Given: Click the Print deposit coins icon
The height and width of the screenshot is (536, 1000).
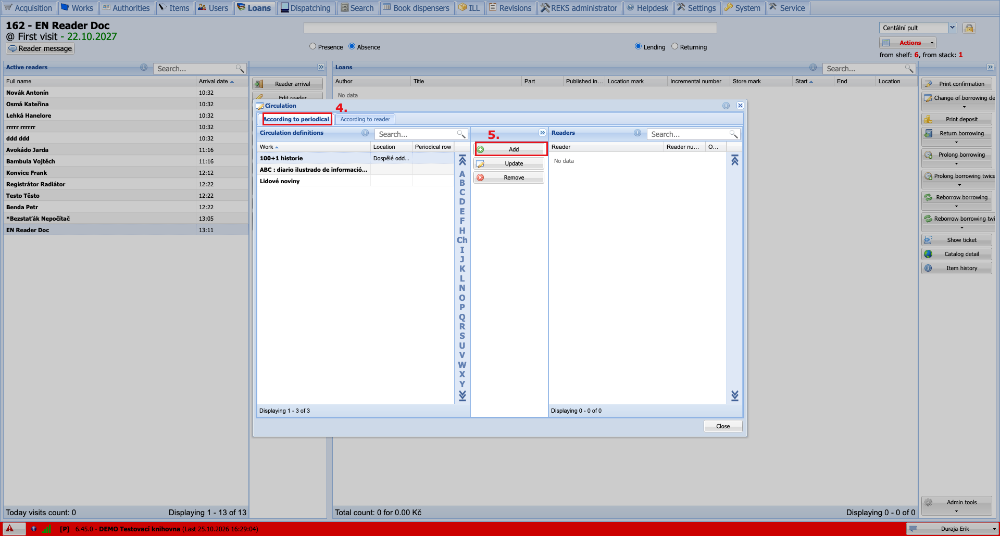Looking at the screenshot, I should (x=929, y=119).
